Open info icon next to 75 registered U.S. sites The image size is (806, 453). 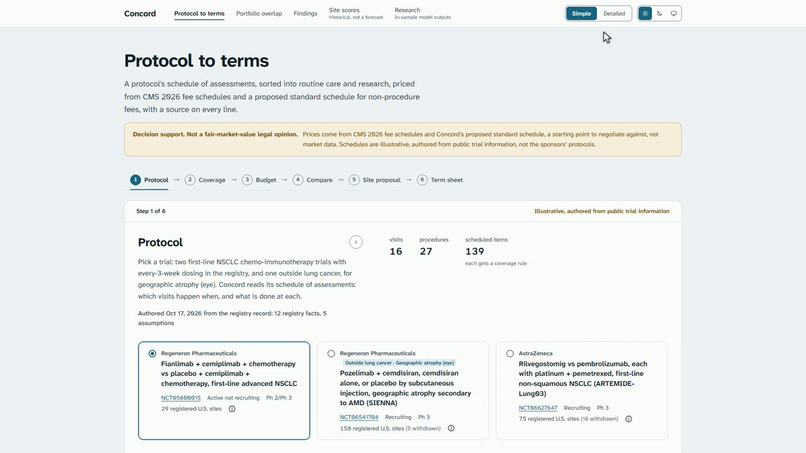tap(628, 419)
